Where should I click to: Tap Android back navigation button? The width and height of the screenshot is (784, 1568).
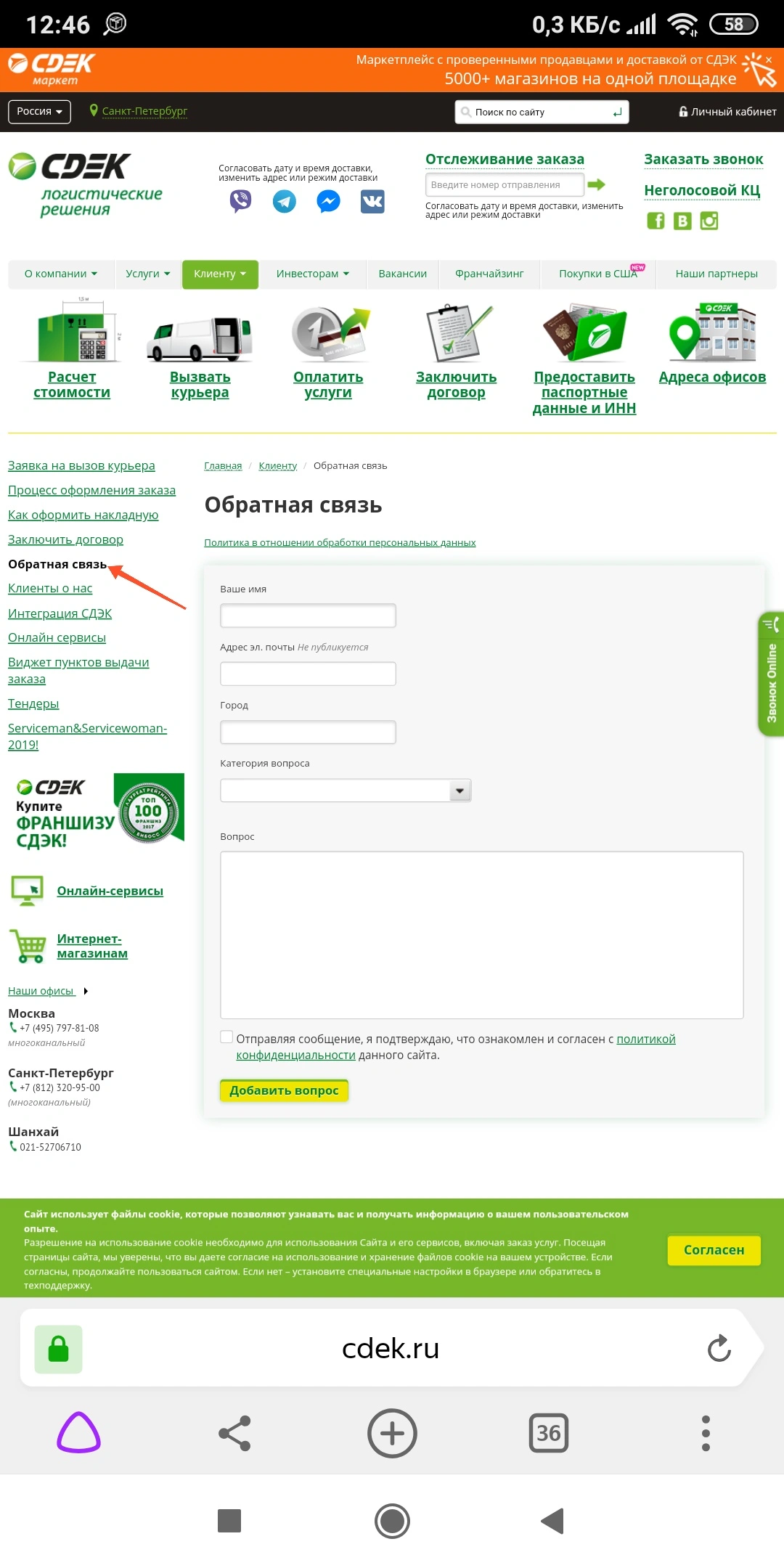(x=552, y=1521)
